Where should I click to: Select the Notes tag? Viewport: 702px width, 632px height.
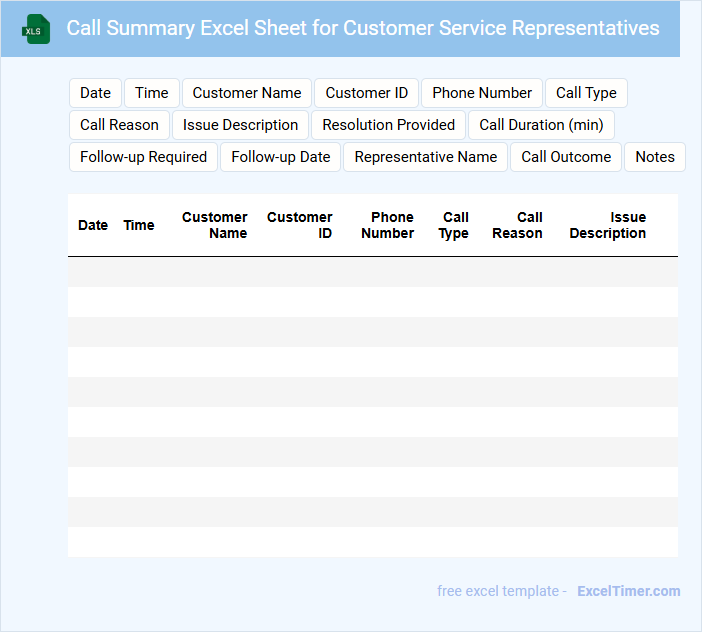(x=655, y=157)
